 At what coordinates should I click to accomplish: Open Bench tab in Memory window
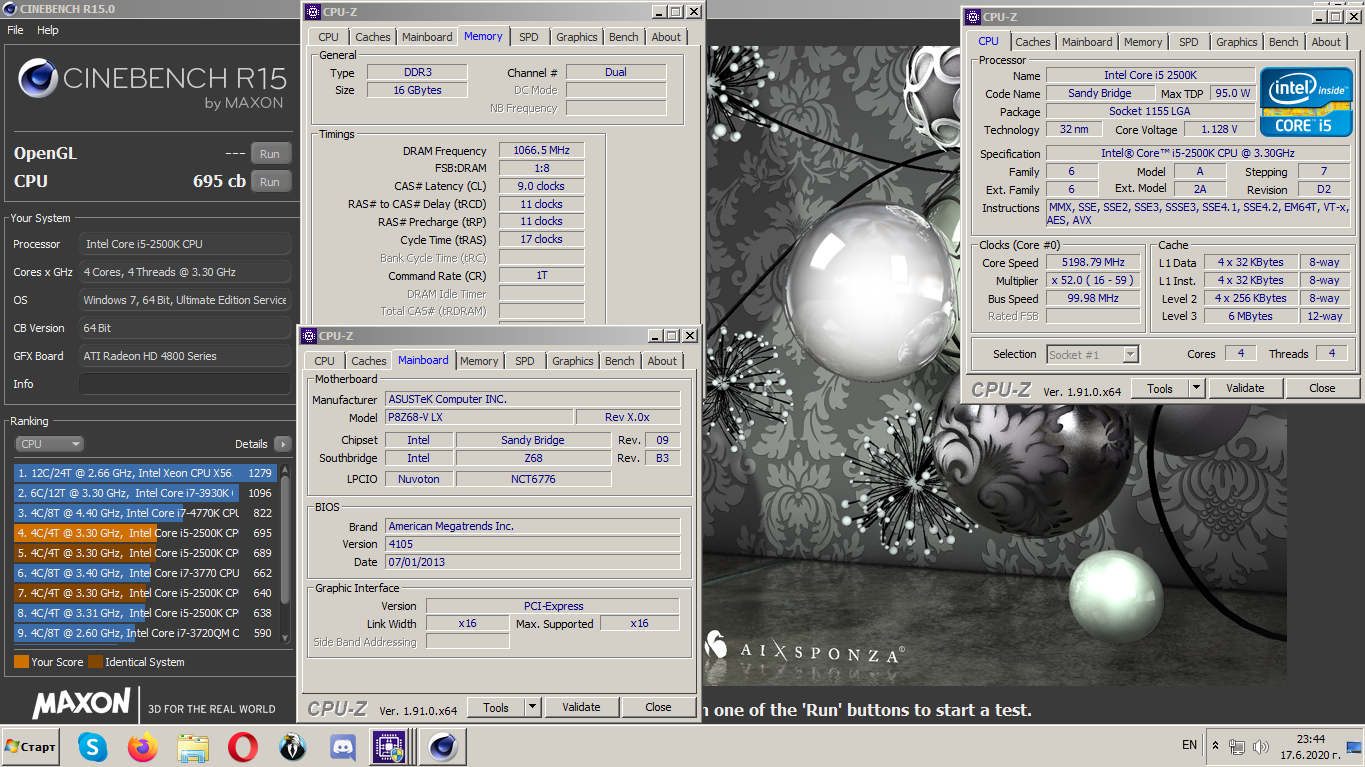[624, 37]
